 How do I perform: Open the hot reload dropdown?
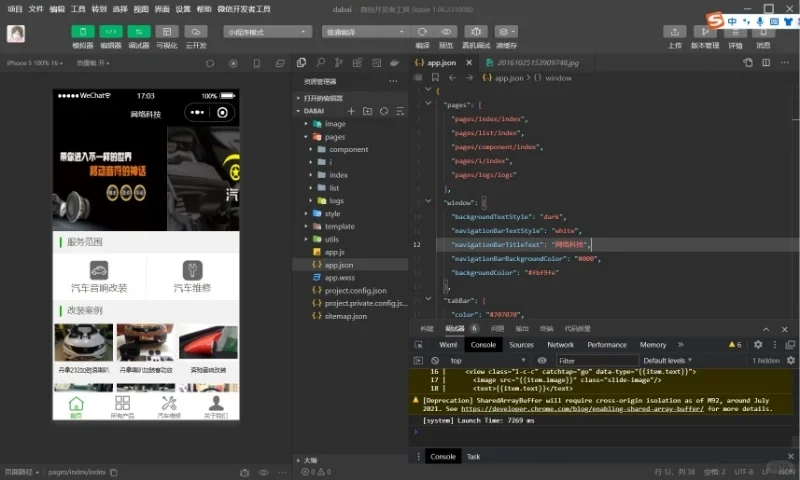tap(93, 63)
